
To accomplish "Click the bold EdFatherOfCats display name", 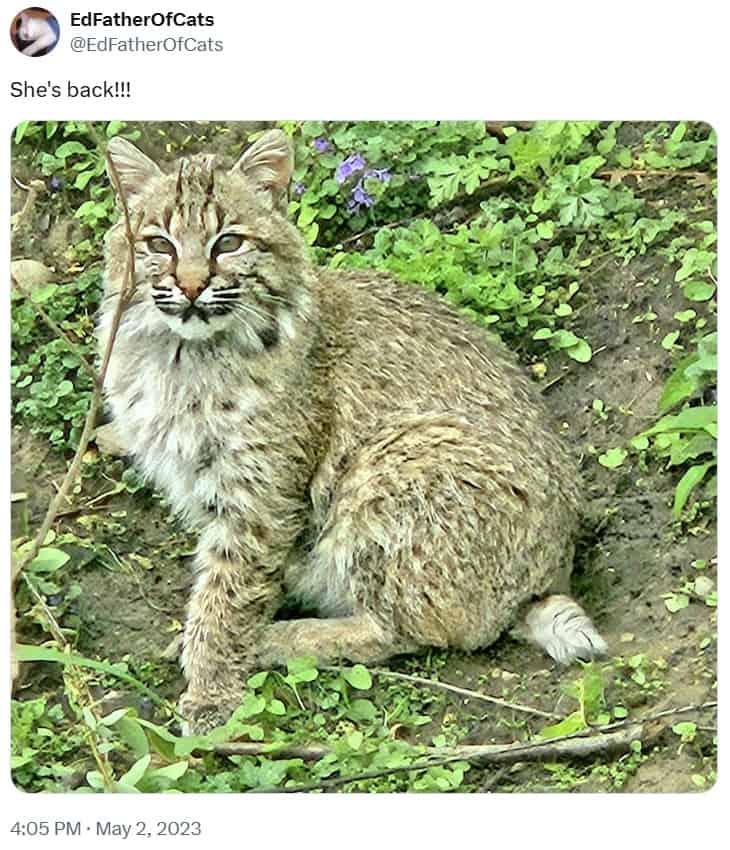I will tap(142, 20).
